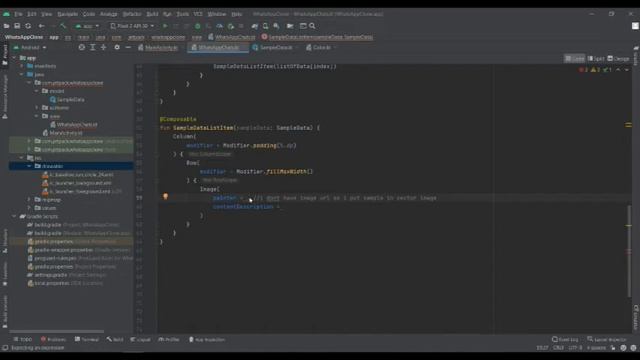Expand the manifests folder
The image size is (640, 360).
click(x=22, y=66)
